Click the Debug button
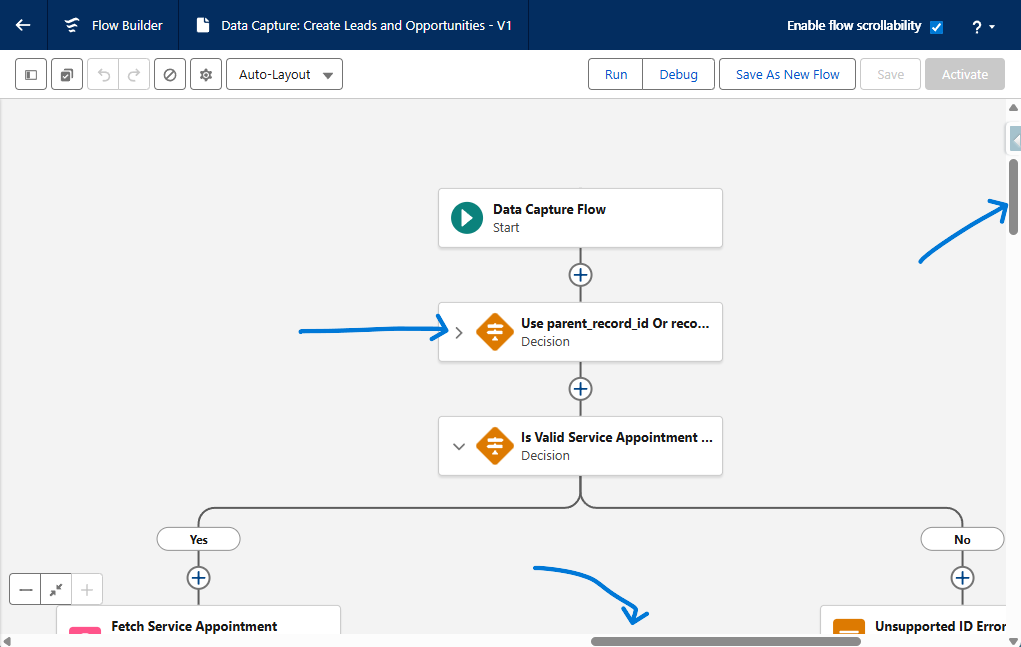Image resolution: width=1021 pixels, height=647 pixels. (x=678, y=75)
